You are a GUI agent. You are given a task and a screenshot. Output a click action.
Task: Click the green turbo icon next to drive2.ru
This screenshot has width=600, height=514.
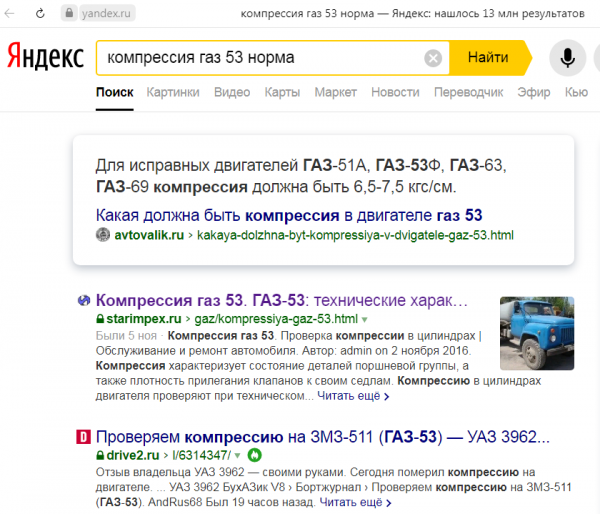pyautogui.click(x=255, y=455)
